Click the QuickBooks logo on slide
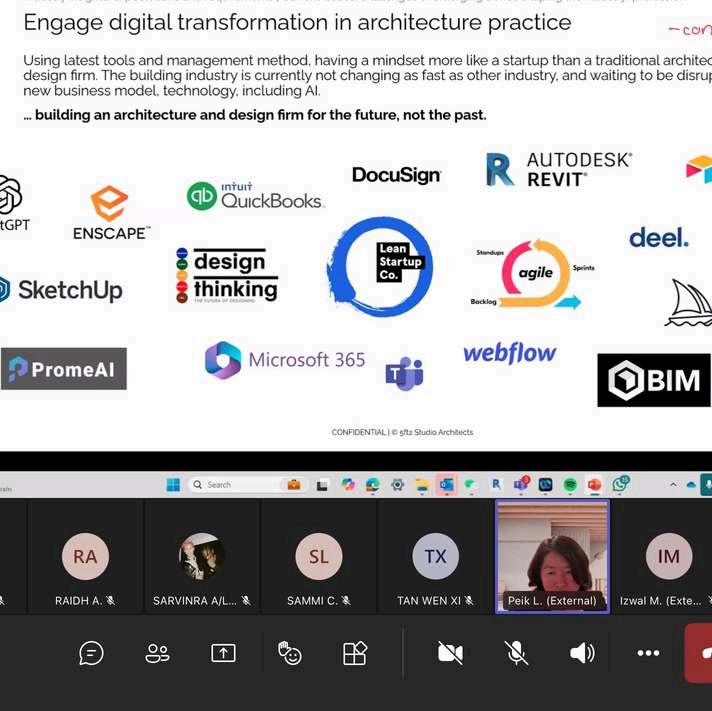 256,196
